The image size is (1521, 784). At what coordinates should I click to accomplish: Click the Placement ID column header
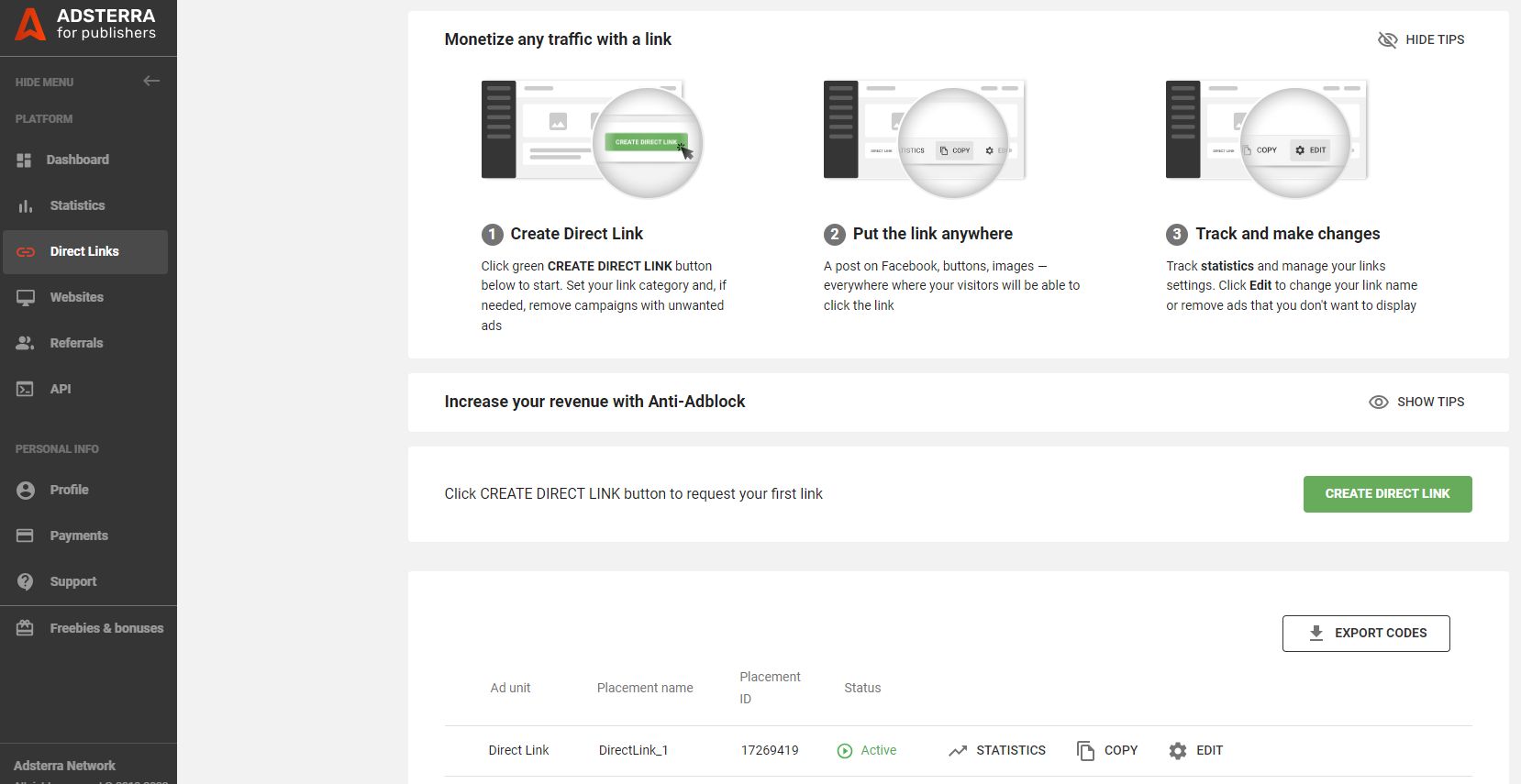pyautogui.click(x=770, y=688)
